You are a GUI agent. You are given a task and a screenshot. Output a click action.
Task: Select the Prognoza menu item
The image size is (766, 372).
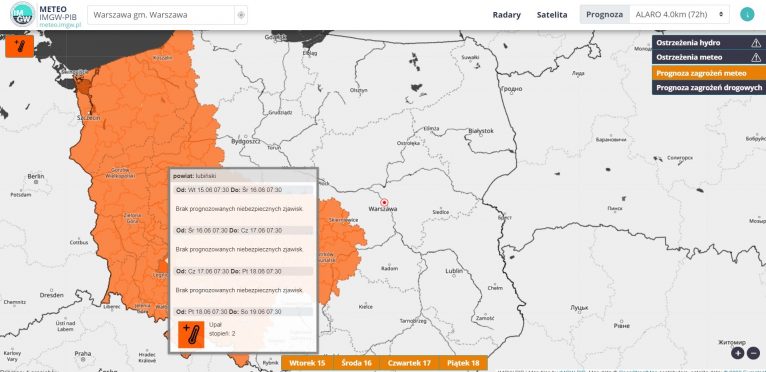(604, 15)
